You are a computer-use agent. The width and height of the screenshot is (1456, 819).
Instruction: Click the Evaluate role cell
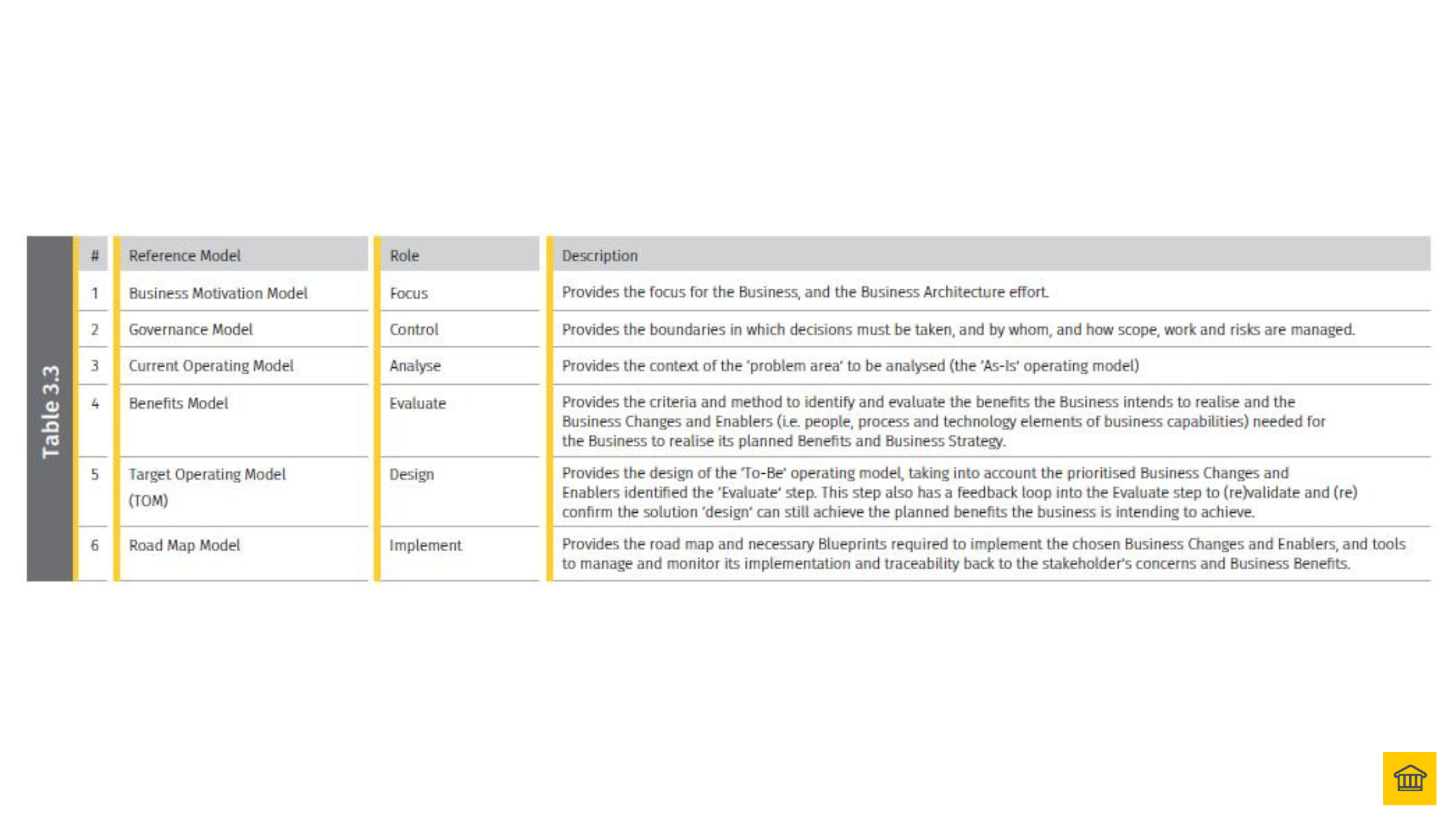(x=417, y=404)
